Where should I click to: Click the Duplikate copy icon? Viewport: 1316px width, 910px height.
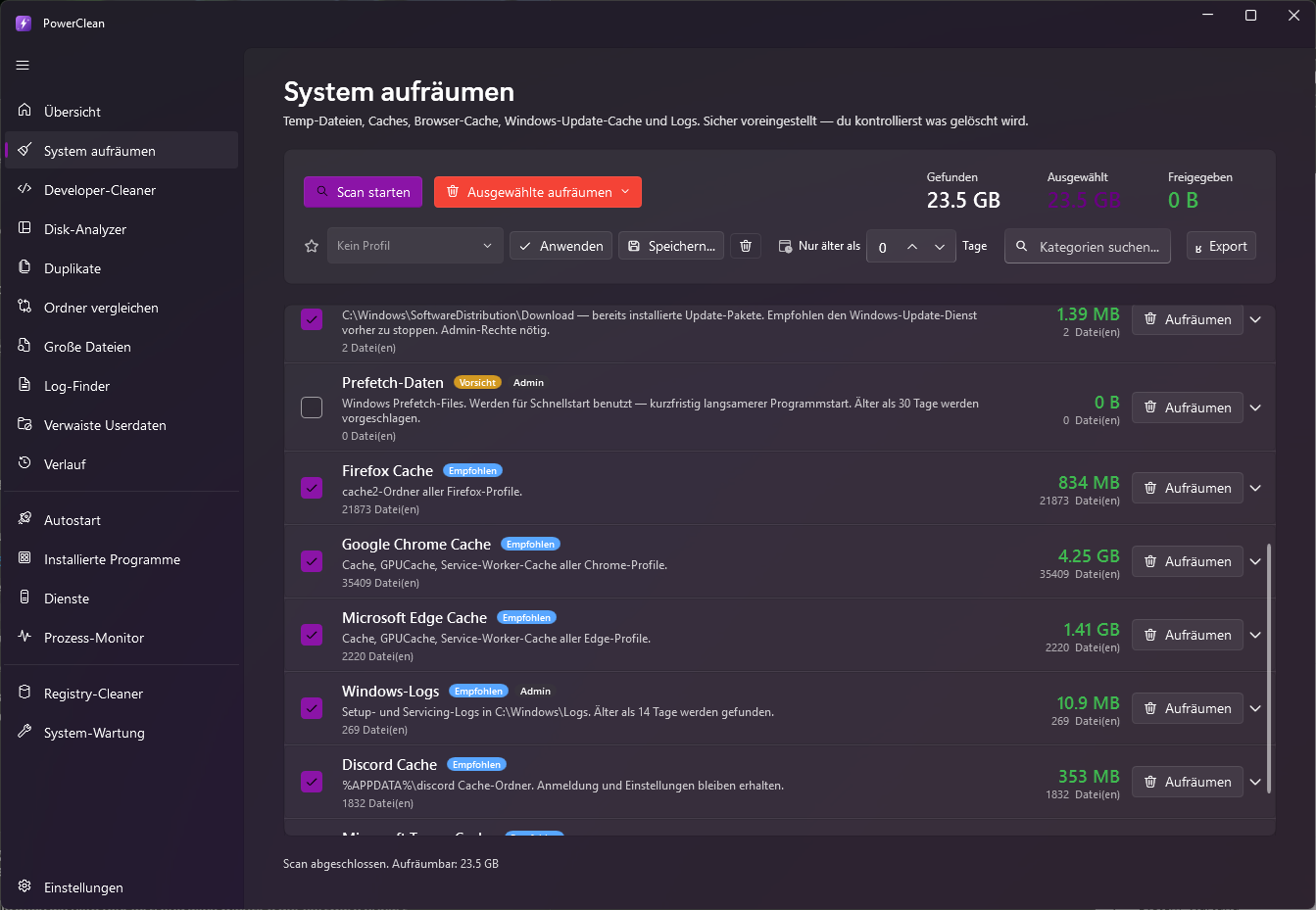24,267
